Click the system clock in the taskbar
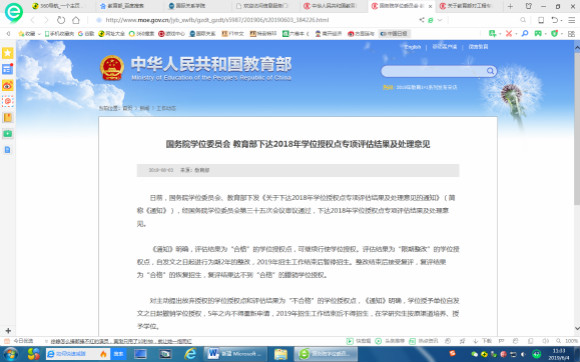 [559, 354]
